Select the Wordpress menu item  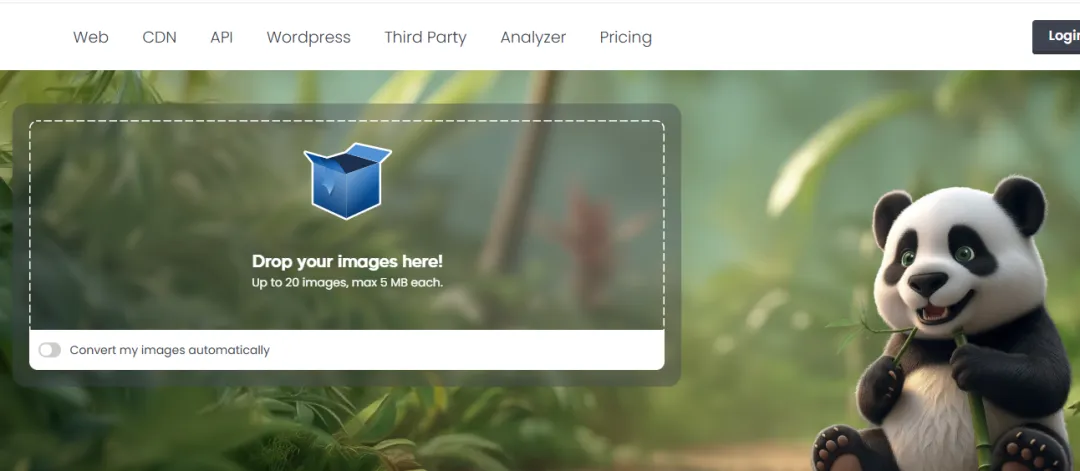(x=309, y=37)
